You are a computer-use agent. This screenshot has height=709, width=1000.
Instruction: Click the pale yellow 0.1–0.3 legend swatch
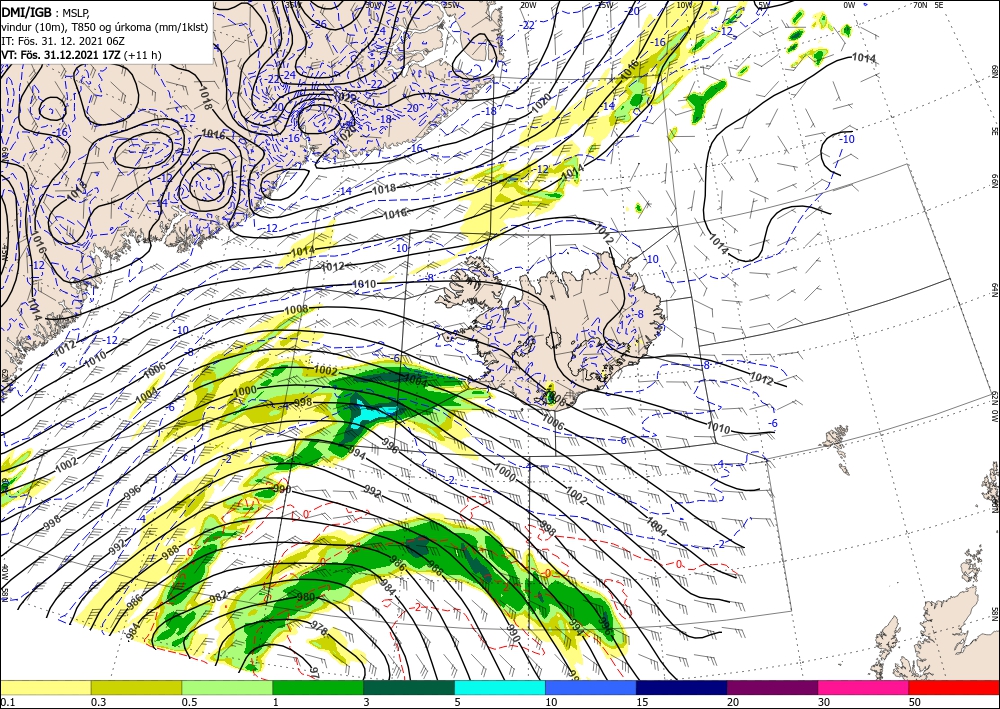(45, 687)
